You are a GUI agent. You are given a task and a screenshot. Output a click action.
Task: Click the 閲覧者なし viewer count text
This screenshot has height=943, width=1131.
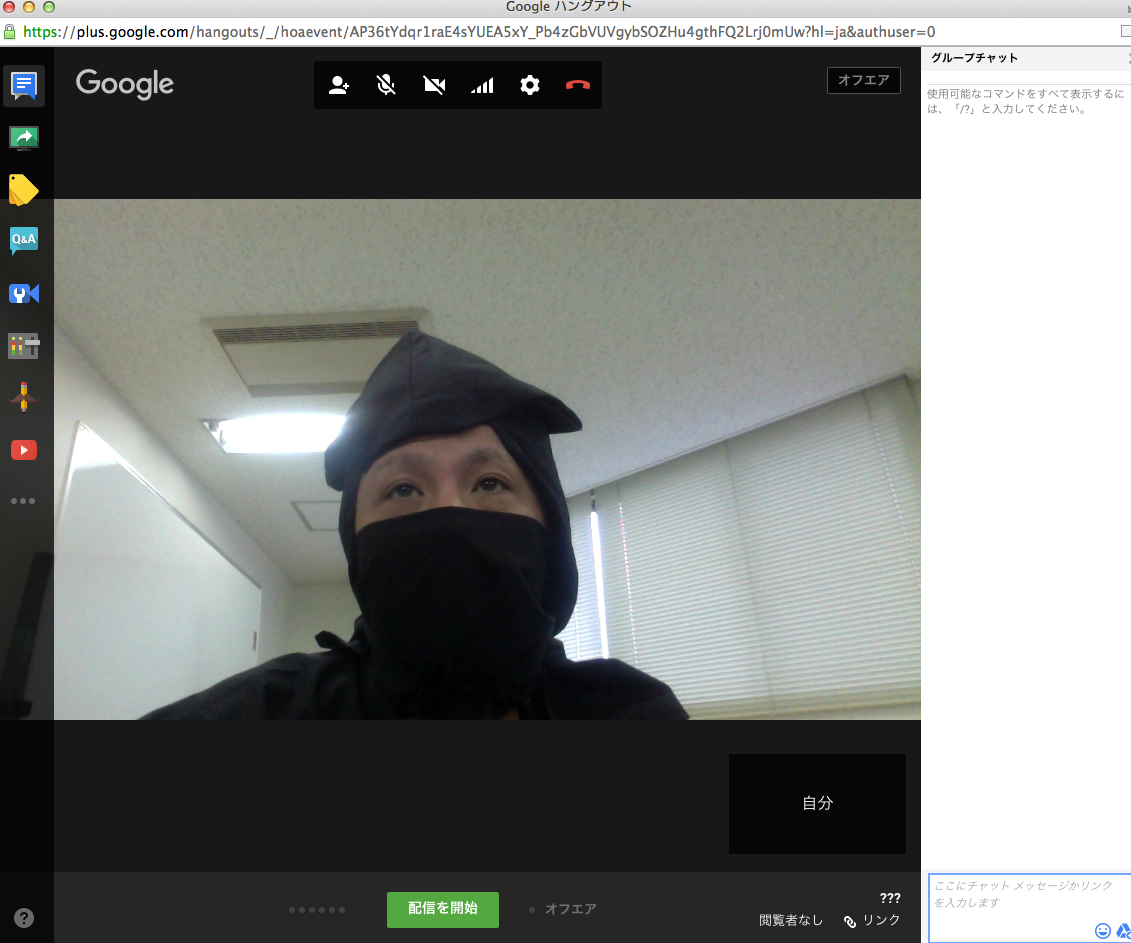791,921
